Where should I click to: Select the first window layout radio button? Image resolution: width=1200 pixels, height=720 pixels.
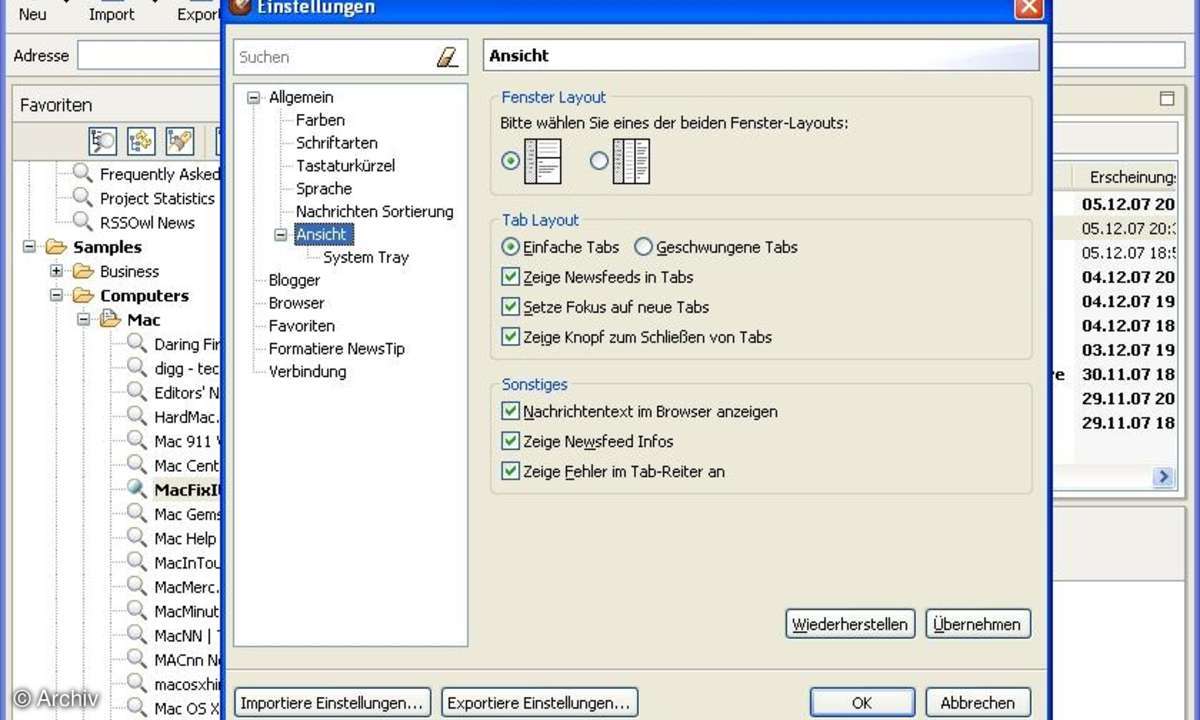[511, 160]
